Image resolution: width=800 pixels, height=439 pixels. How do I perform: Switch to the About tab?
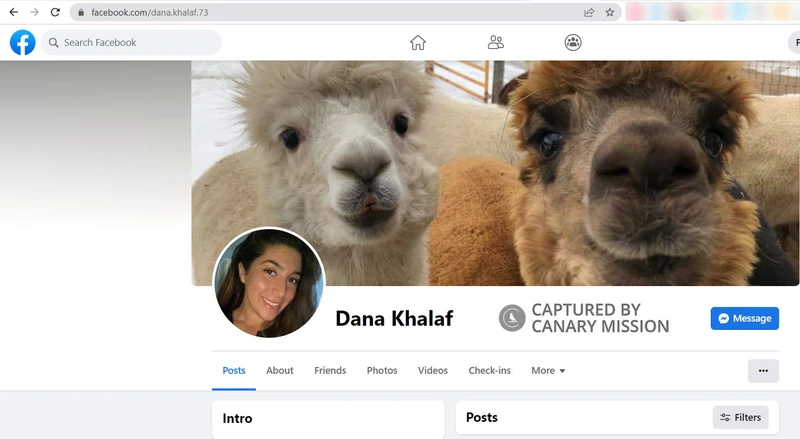[x=280, y=371]
